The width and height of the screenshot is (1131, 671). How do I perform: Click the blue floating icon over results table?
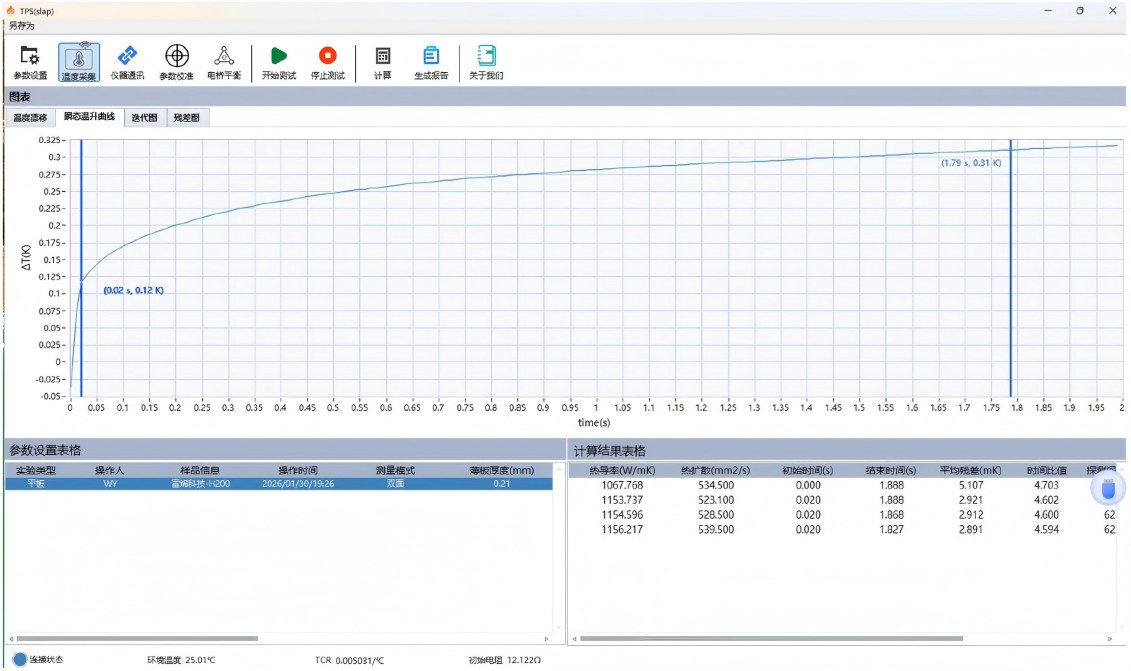(x=1108, y=490)
